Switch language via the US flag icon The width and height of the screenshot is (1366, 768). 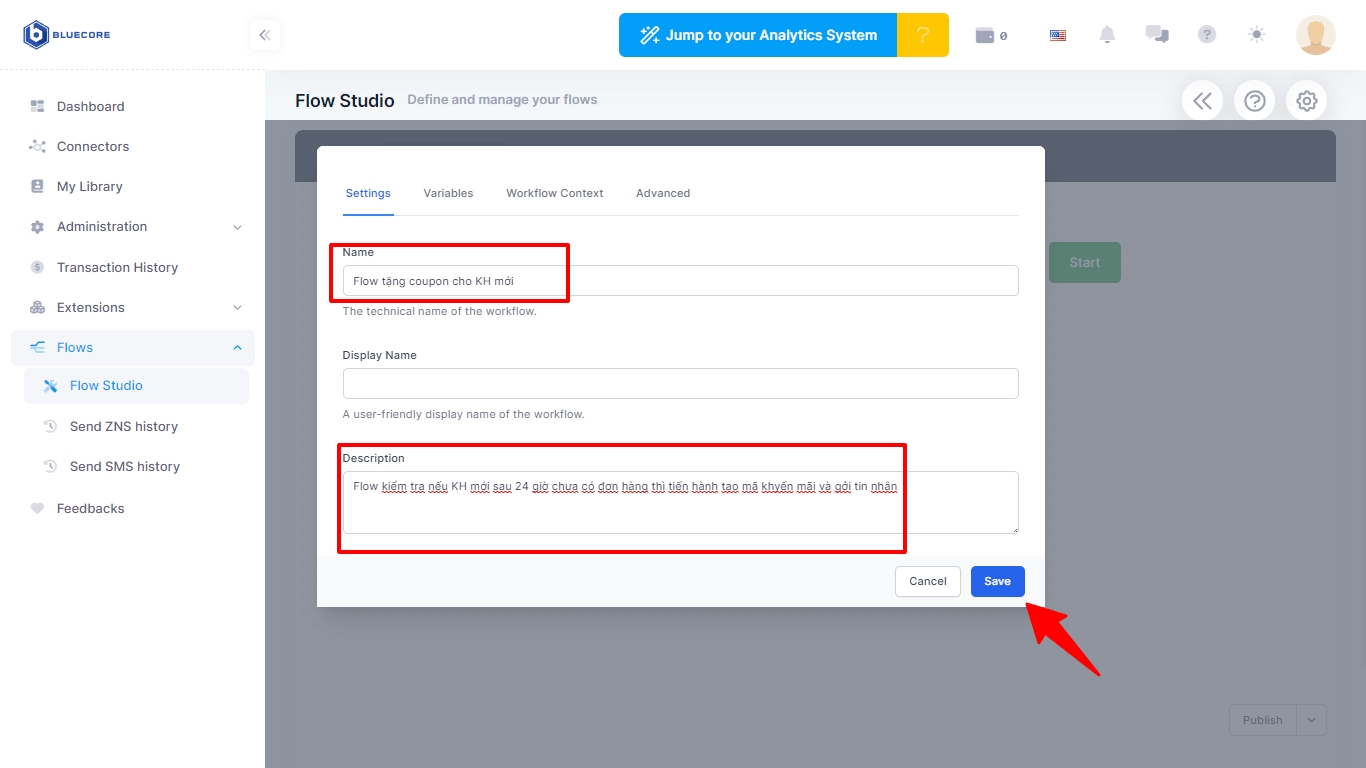click(1058, 35)
